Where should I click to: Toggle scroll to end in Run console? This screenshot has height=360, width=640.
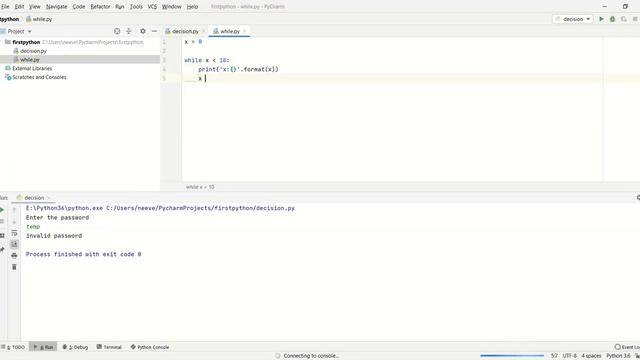click(x=14, y=244)
